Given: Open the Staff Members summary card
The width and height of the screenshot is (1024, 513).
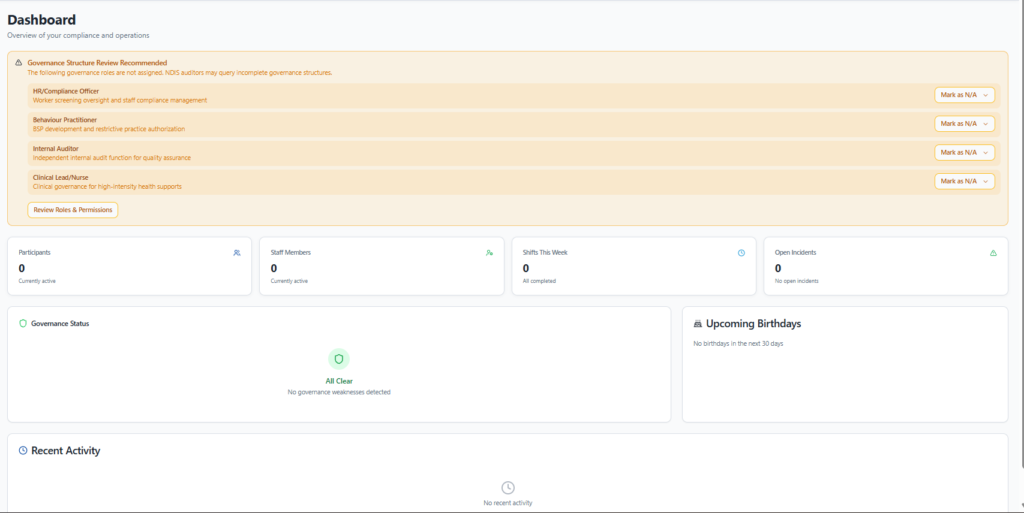Looking at the screenshot, I should click(381, 267).
